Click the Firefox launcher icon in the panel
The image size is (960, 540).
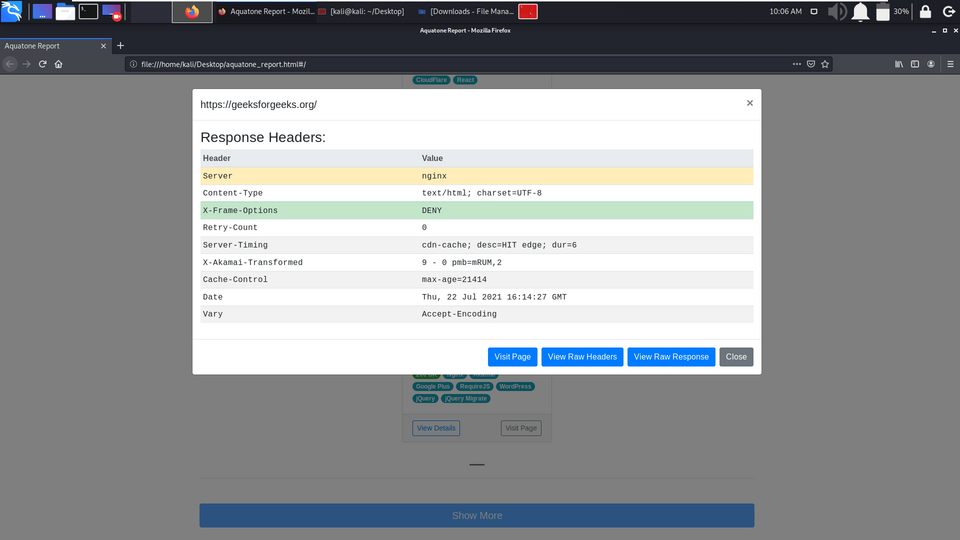tap(192, 12)
